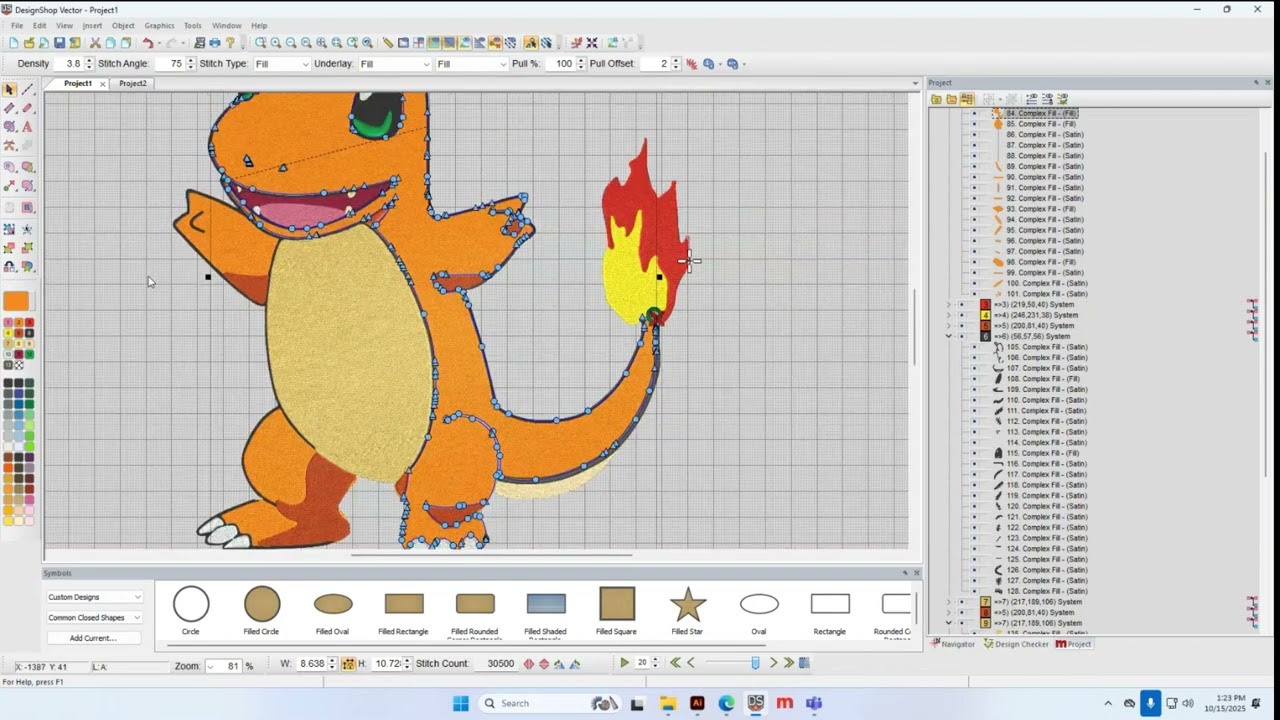This screenshot has width=1280, height=720.
Task: Click the lock aspect ratio icon
Action: pyautogui.click(x=348, y=664)
